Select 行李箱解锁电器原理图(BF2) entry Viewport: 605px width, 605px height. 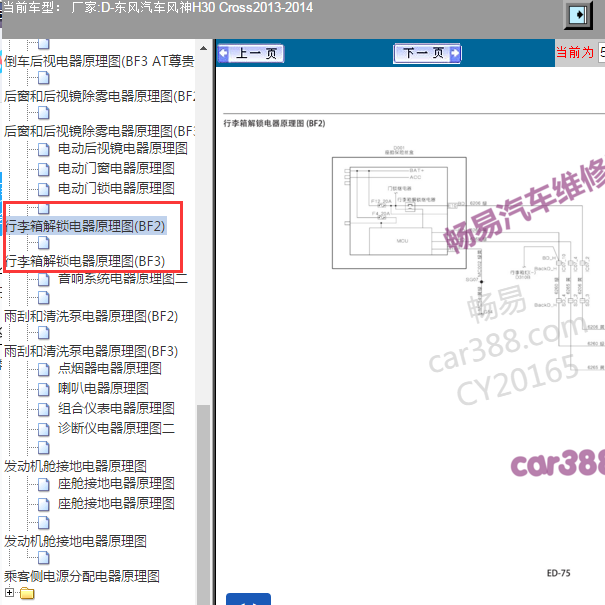pos(86,226)
